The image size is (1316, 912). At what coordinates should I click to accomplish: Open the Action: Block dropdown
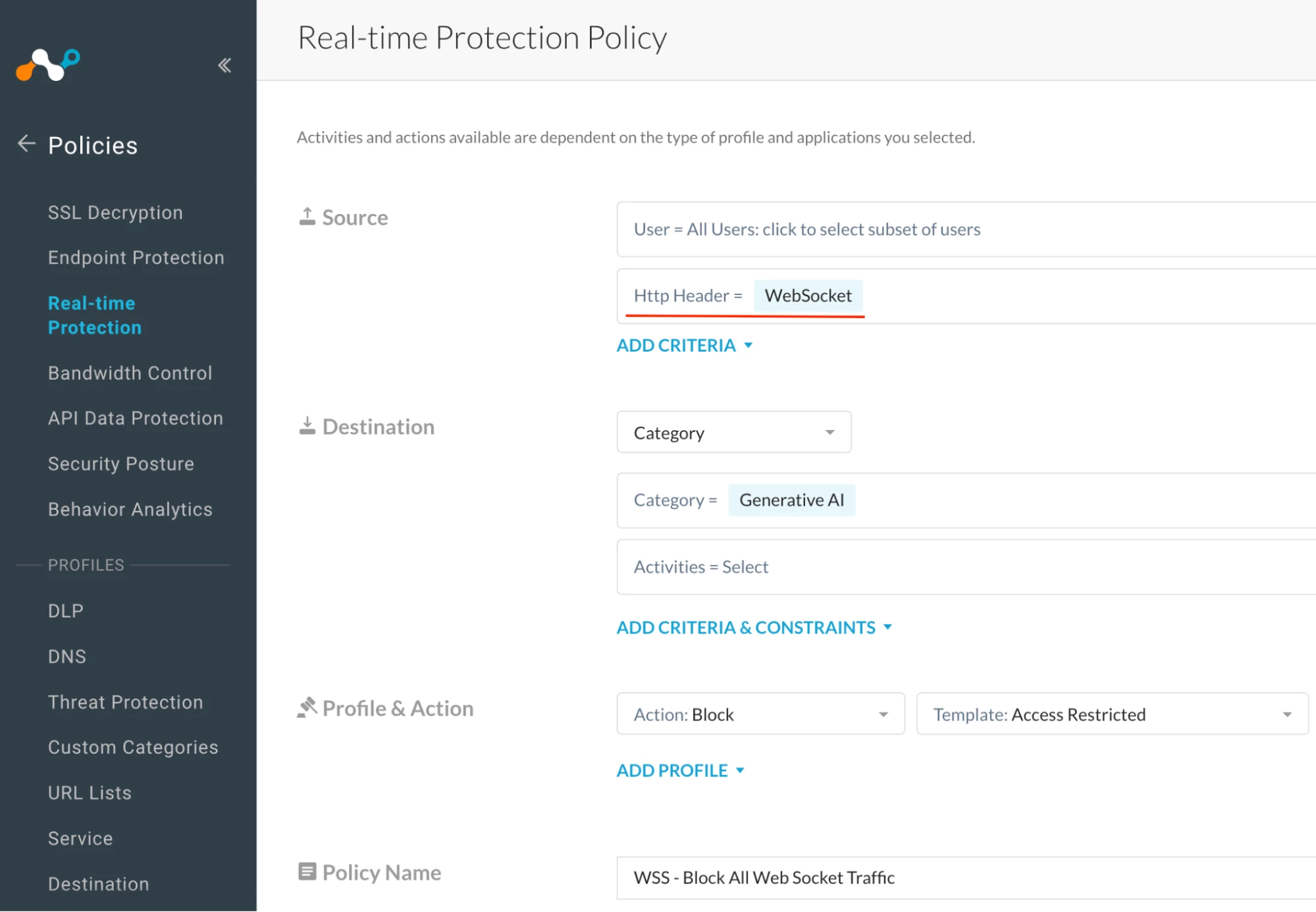pos(760,714)
